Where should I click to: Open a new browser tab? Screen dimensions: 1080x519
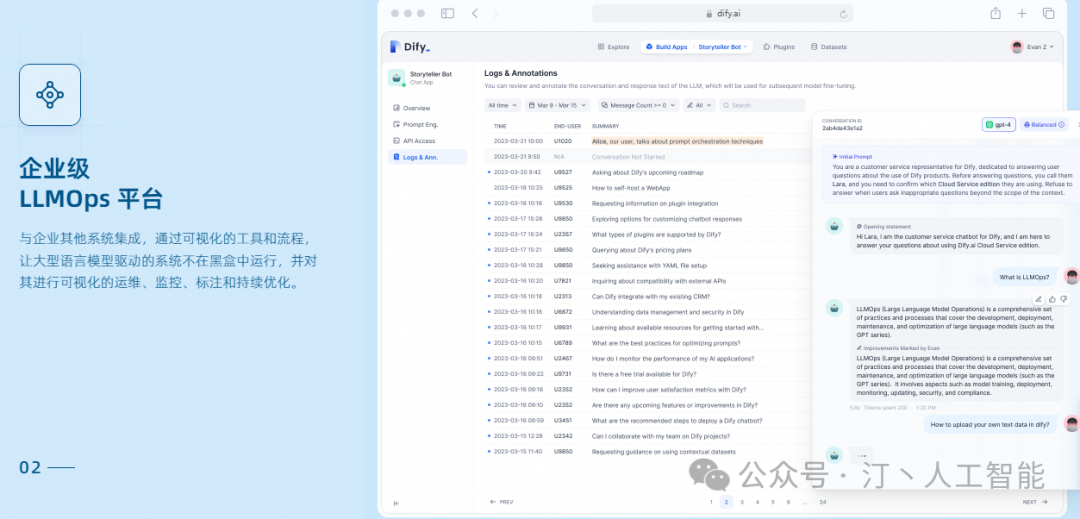[1022, 13]
